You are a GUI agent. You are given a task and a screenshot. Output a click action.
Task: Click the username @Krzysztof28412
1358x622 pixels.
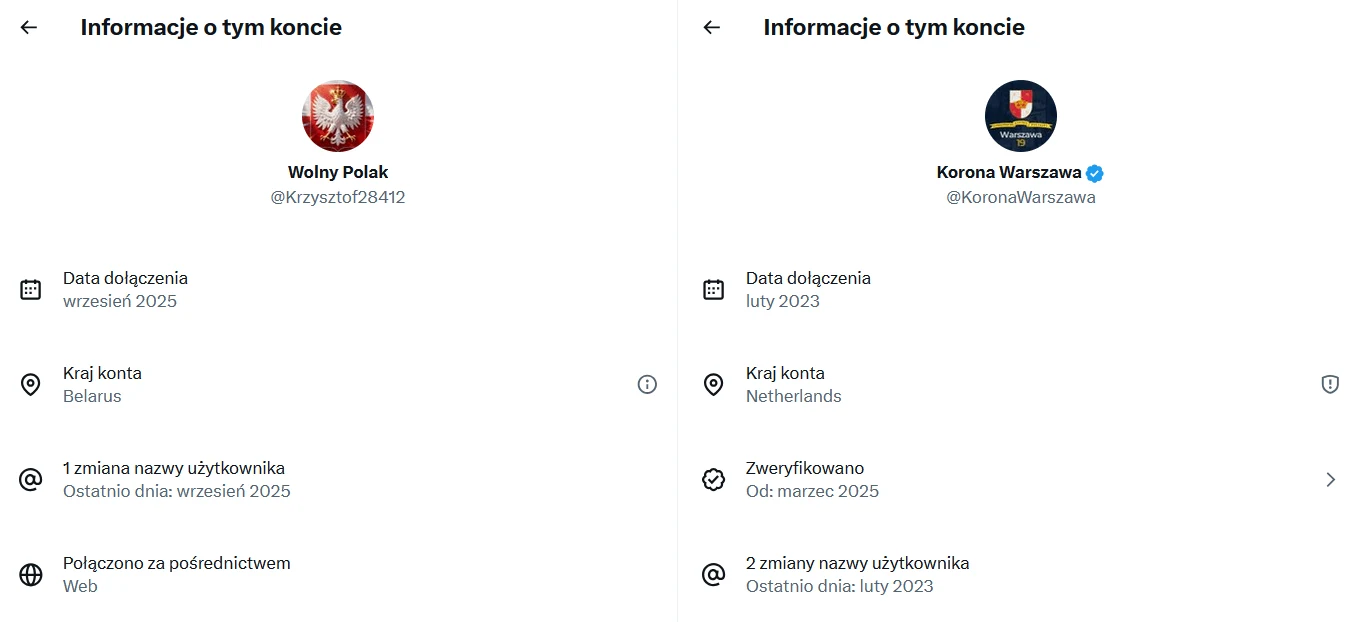coord(338,197)
